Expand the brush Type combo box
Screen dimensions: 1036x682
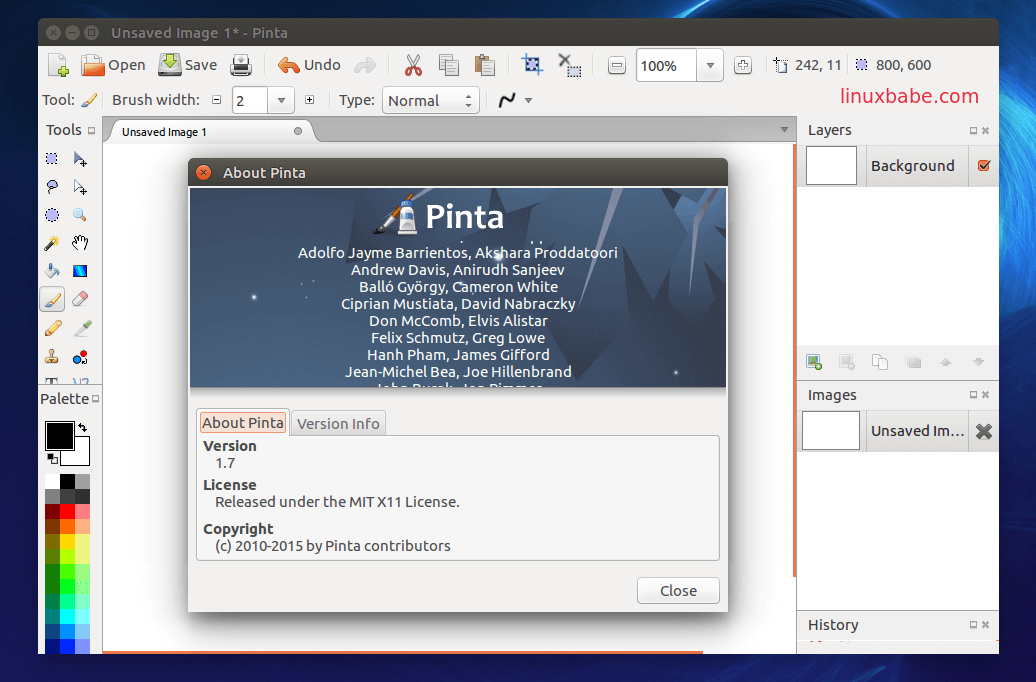click(x=467, y=100)
